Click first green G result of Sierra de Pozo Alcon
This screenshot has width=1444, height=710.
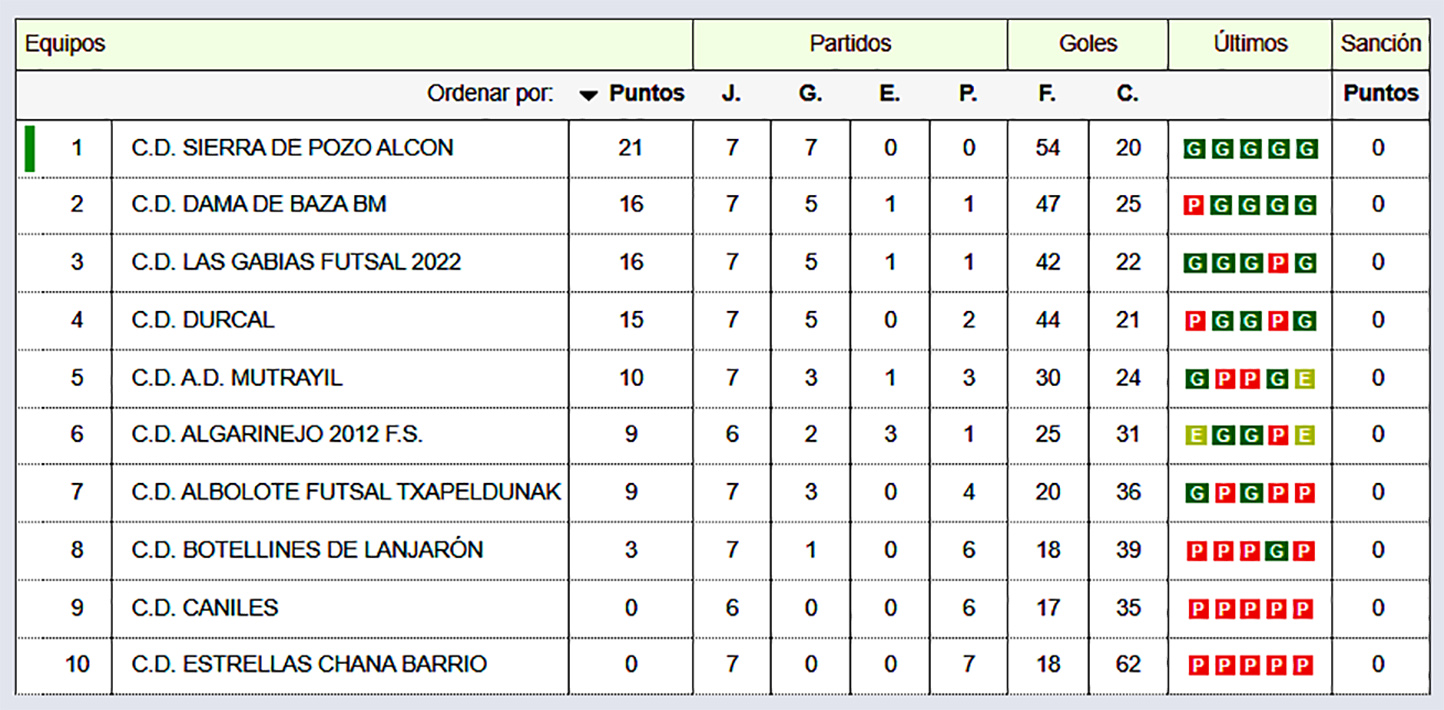click(x=1192, y=150)
